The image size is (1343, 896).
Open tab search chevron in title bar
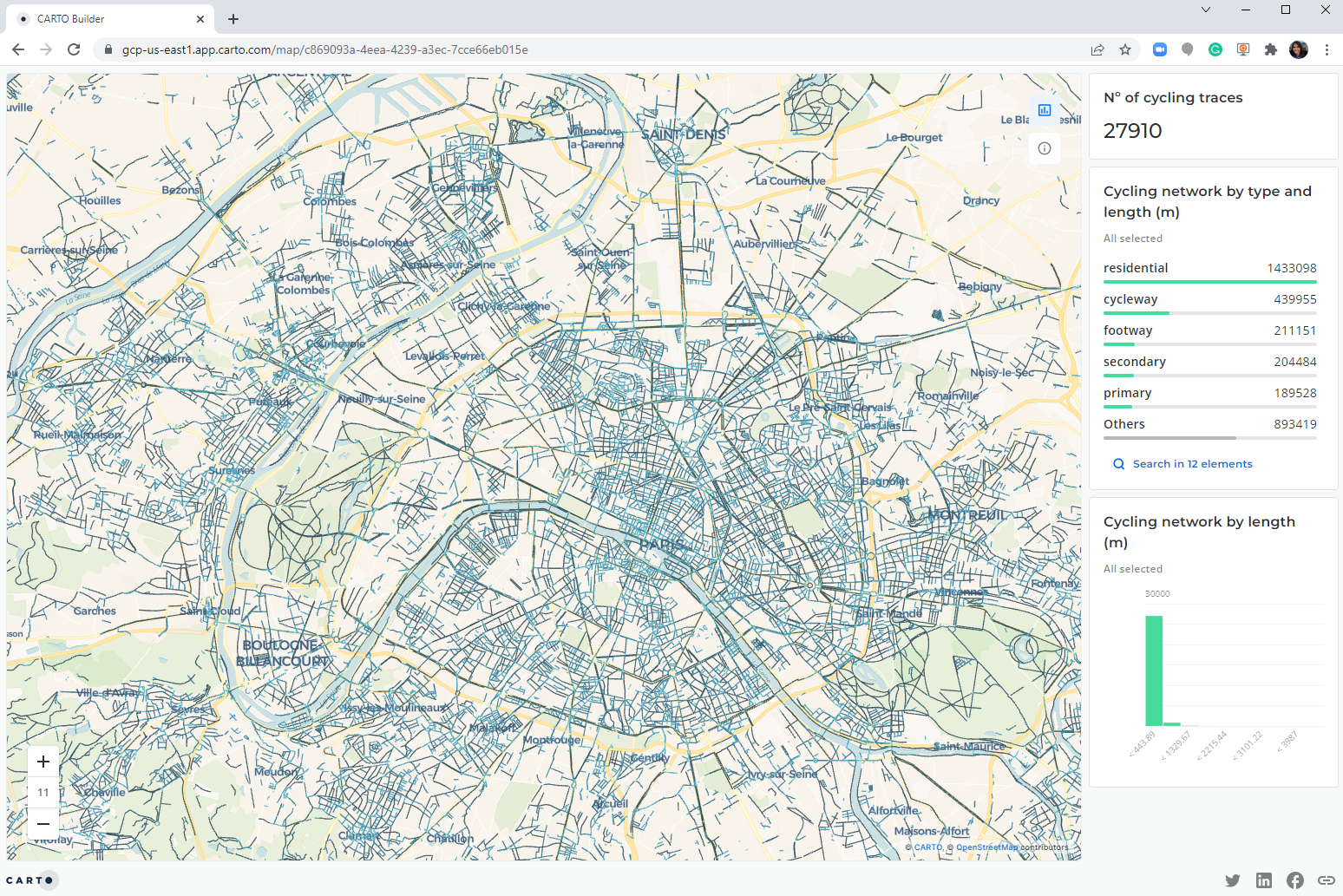[x=1205, y=10]
